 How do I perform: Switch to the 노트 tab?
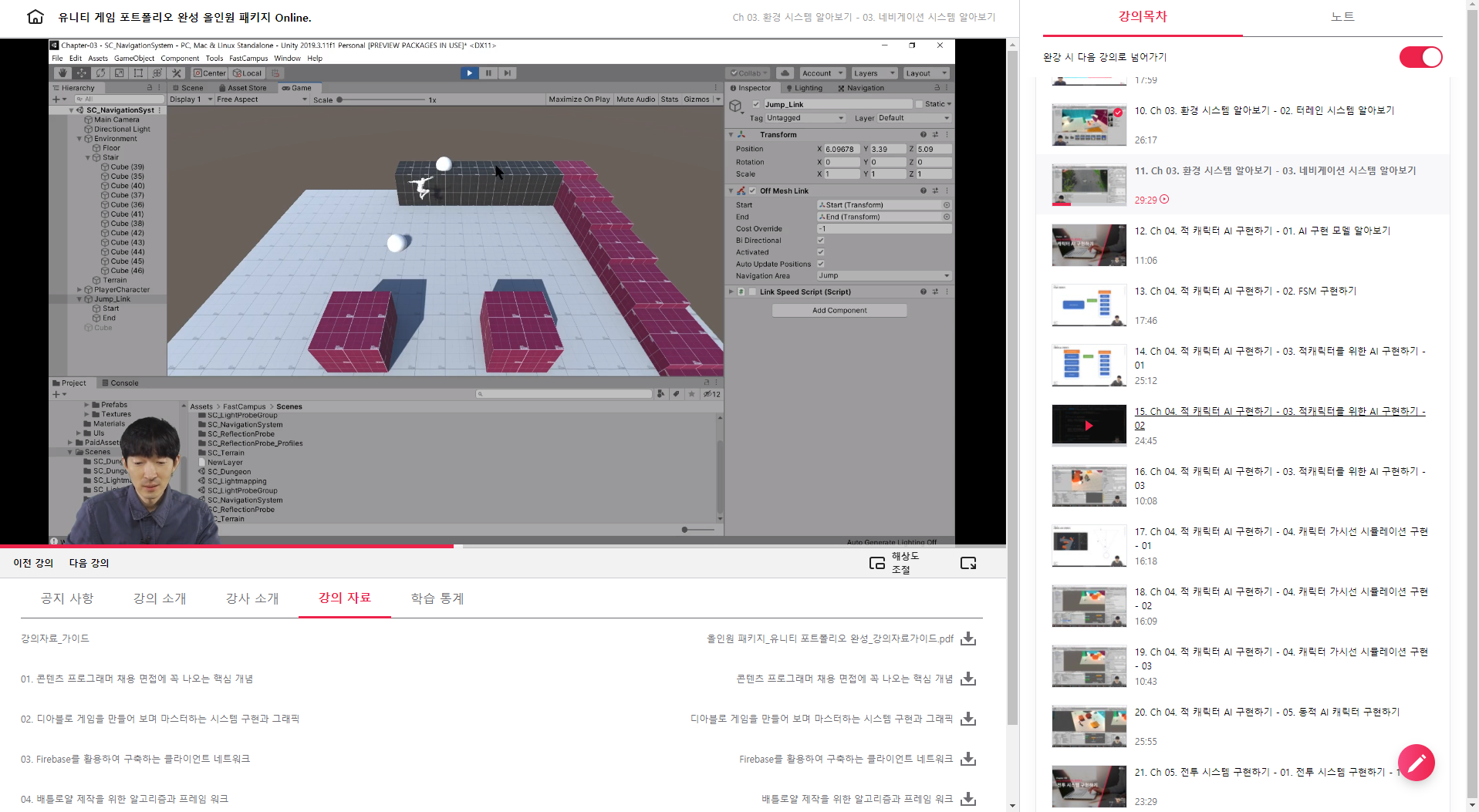point(1342,17)
